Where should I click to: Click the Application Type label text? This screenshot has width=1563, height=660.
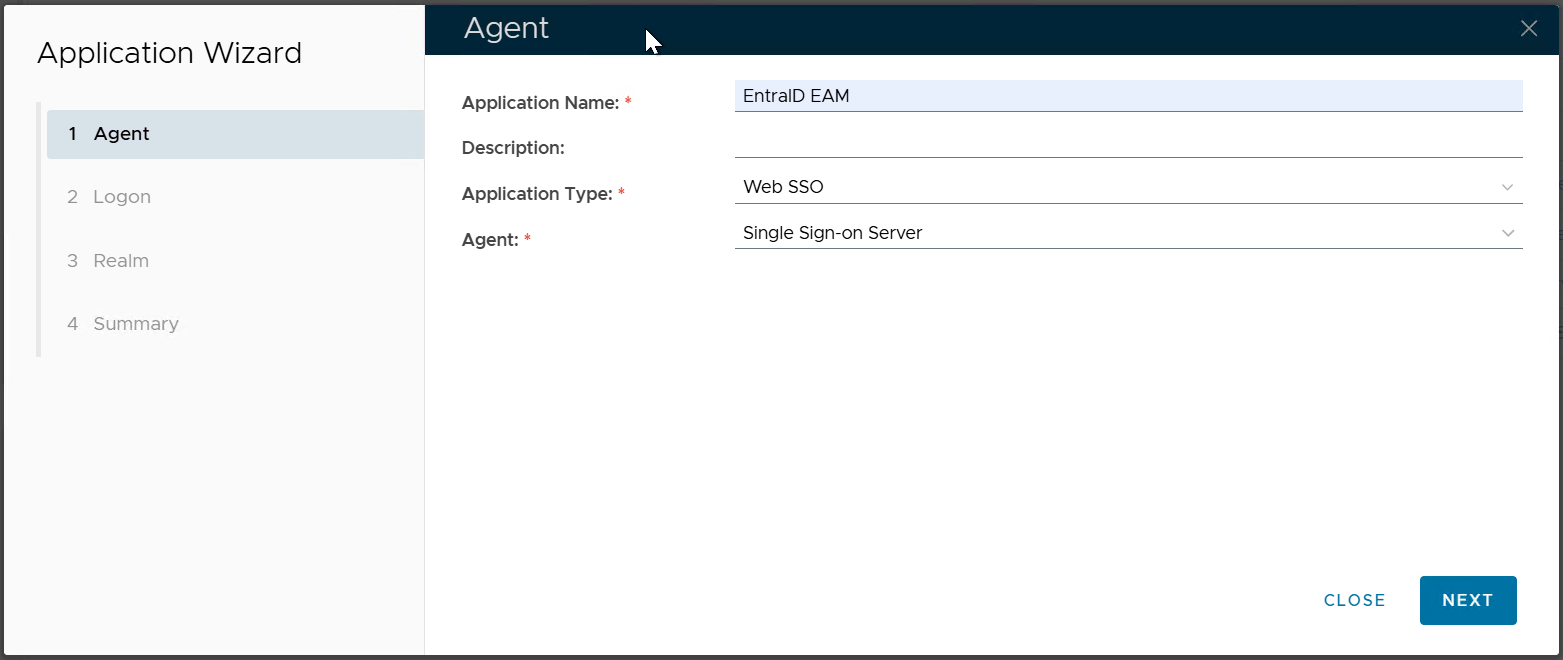[536, 194]
